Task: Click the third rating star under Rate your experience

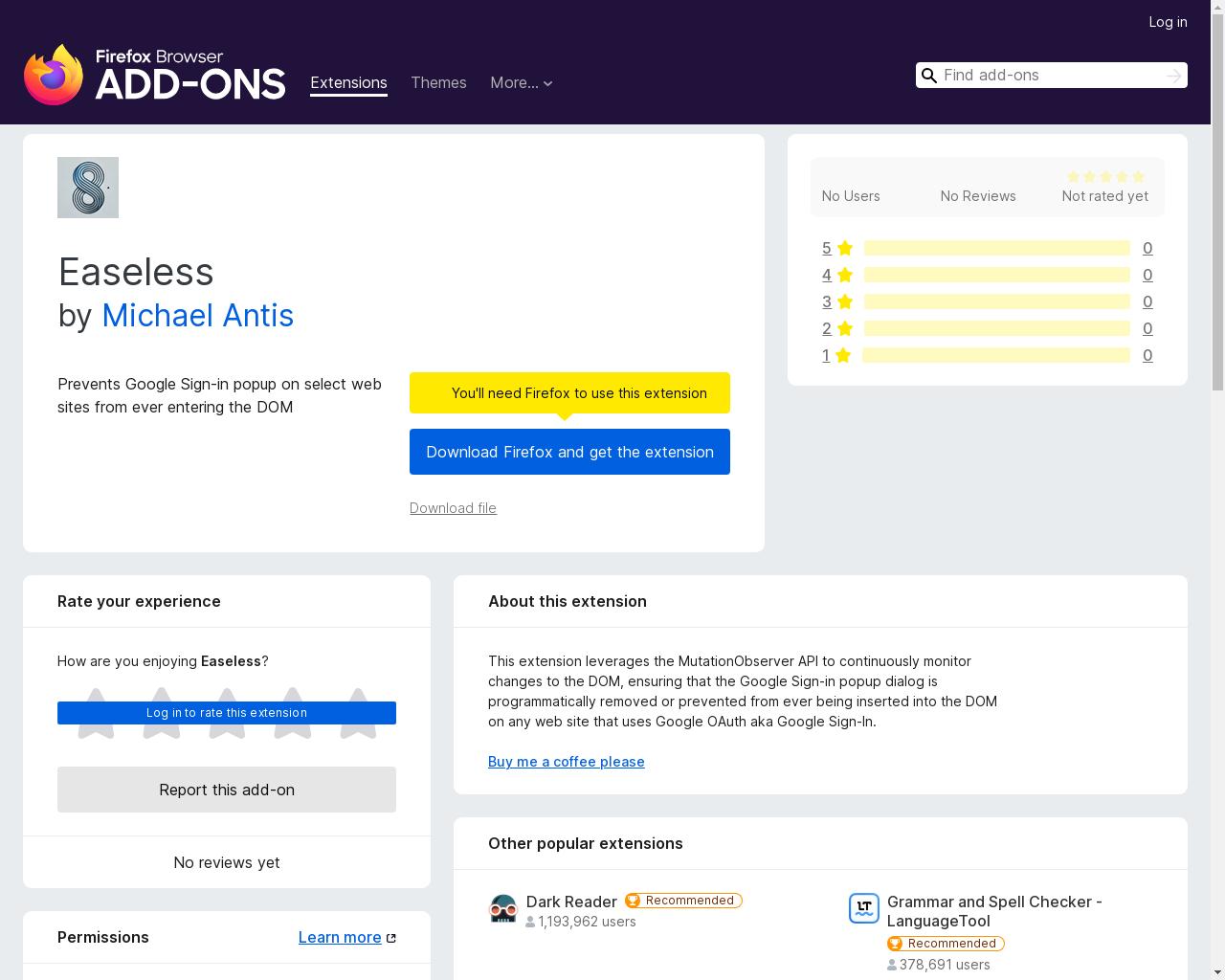Action: click(x=227, y=713)
